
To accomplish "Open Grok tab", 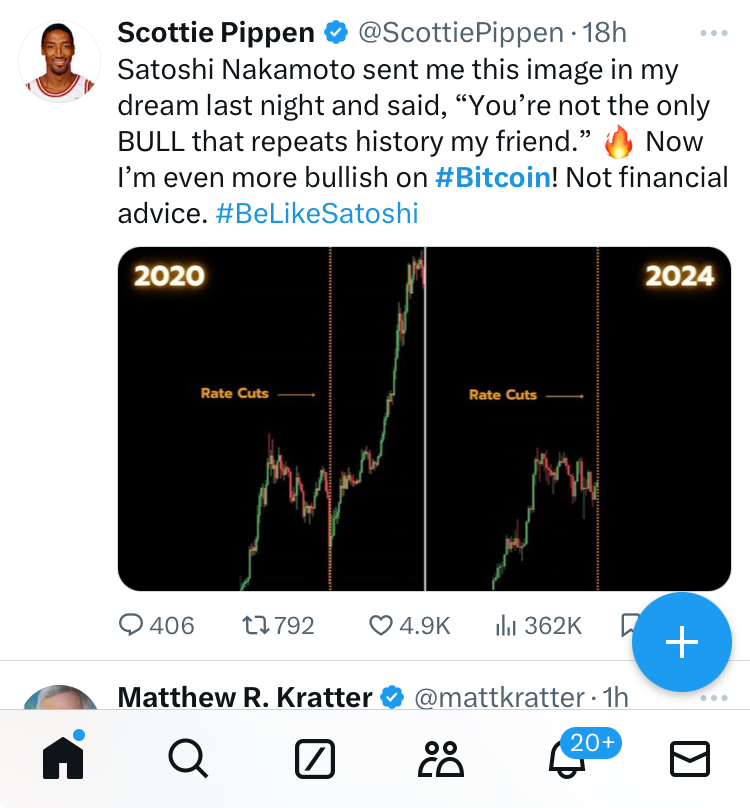I will pos(314,760).
